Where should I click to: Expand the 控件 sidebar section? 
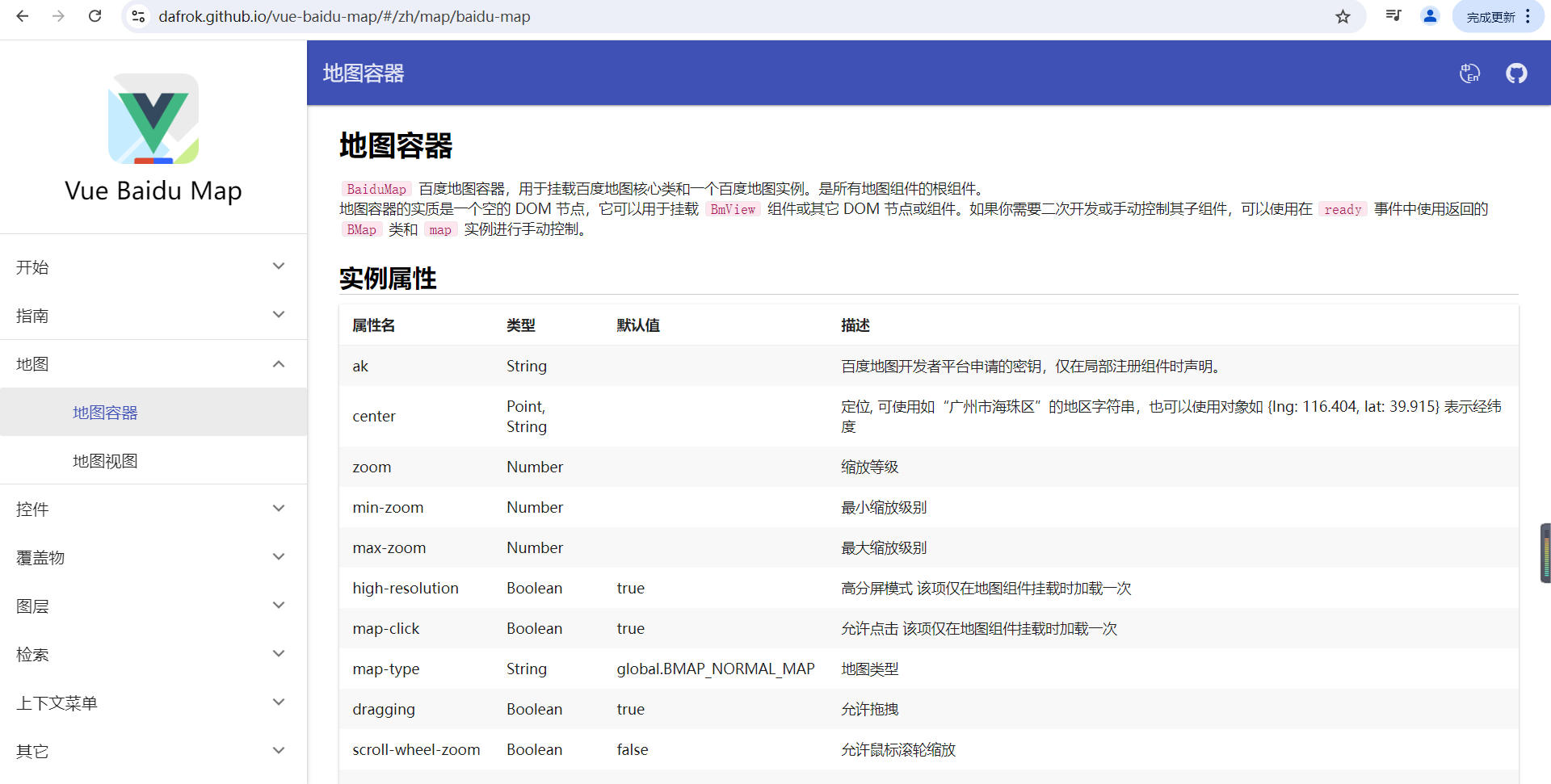pos(153,509)
